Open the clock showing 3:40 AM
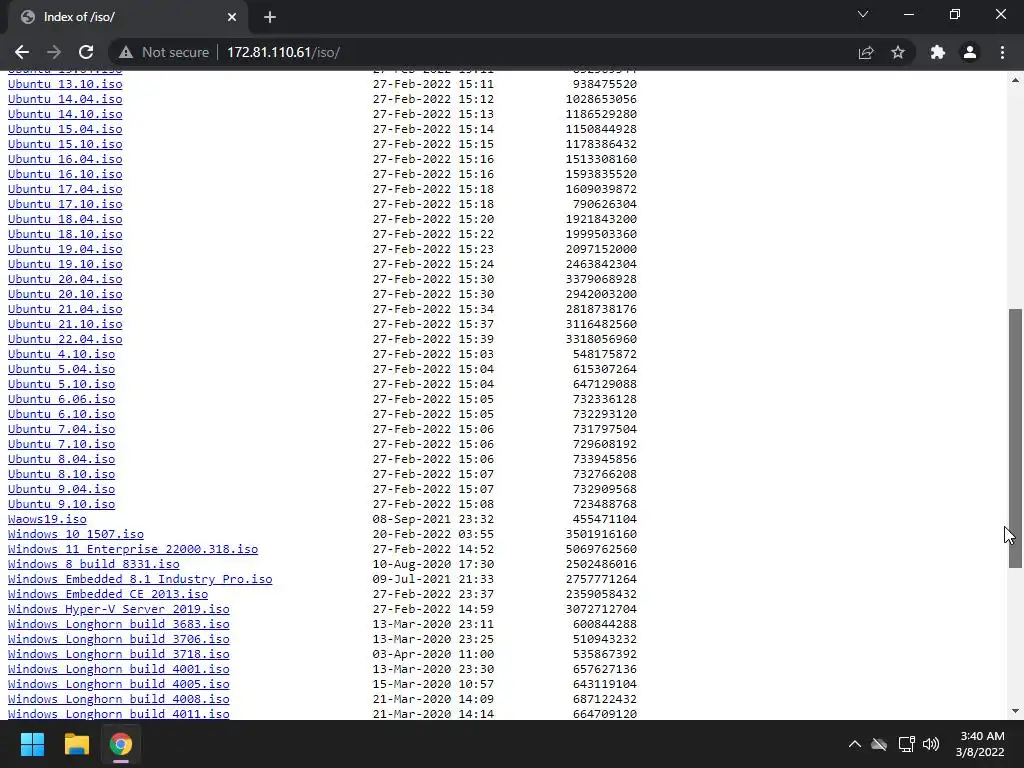 980,744
